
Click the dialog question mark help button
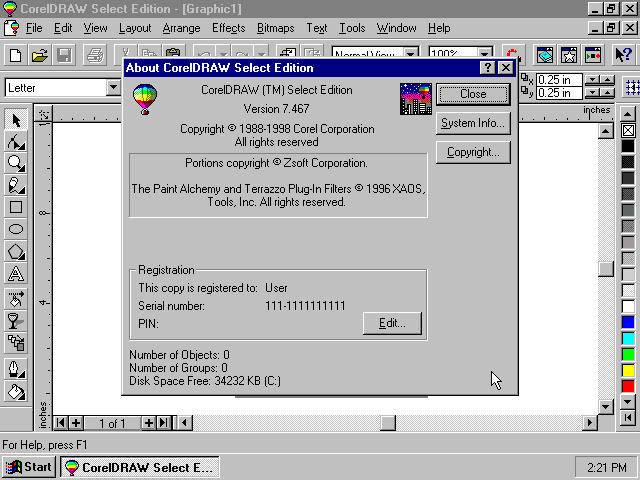coord(488,67)
